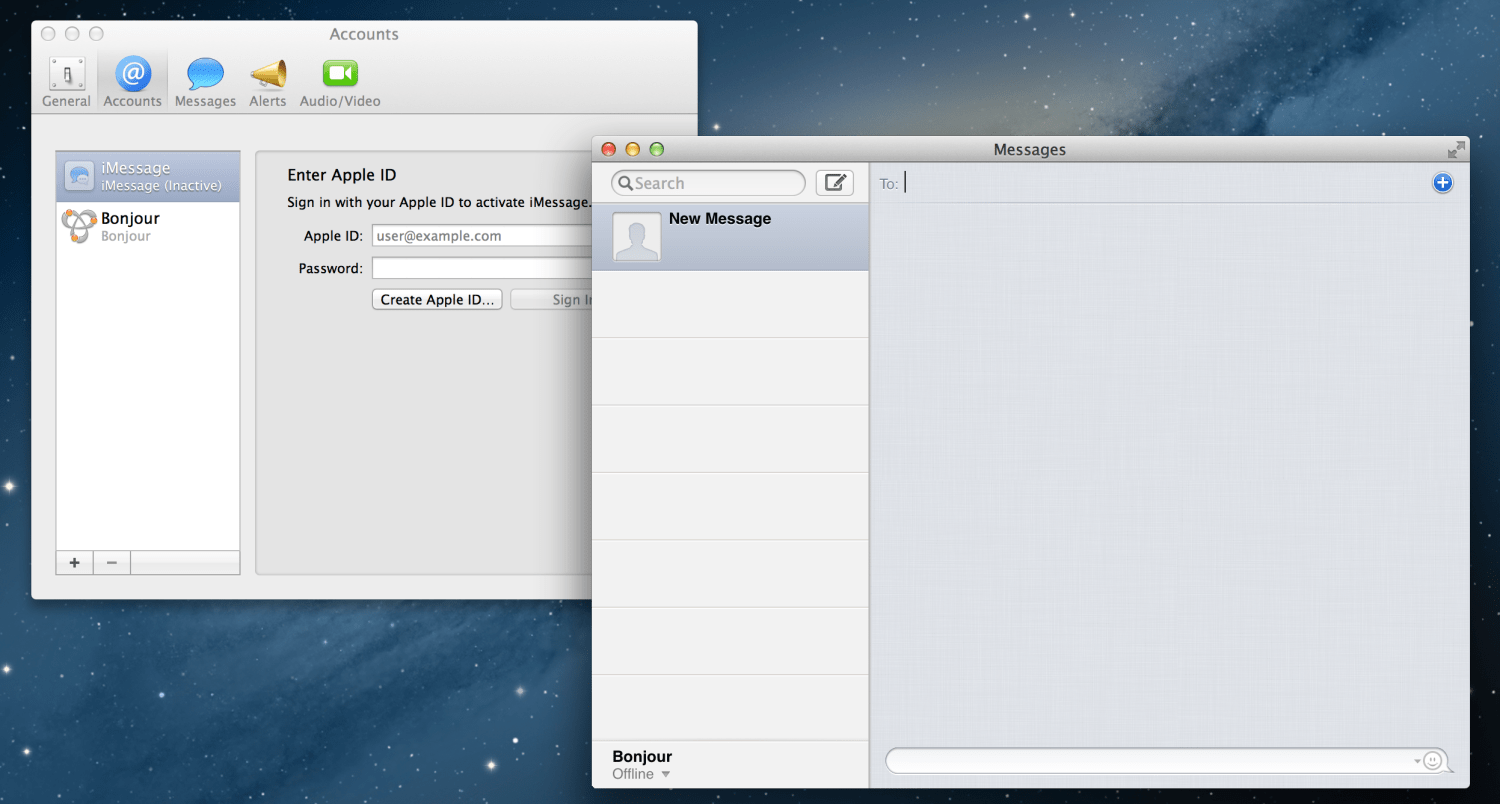Image resolution: width=1500 pixels, height=804 pixels.
Task: Click the Bonjour account icon
Action: 79,226
